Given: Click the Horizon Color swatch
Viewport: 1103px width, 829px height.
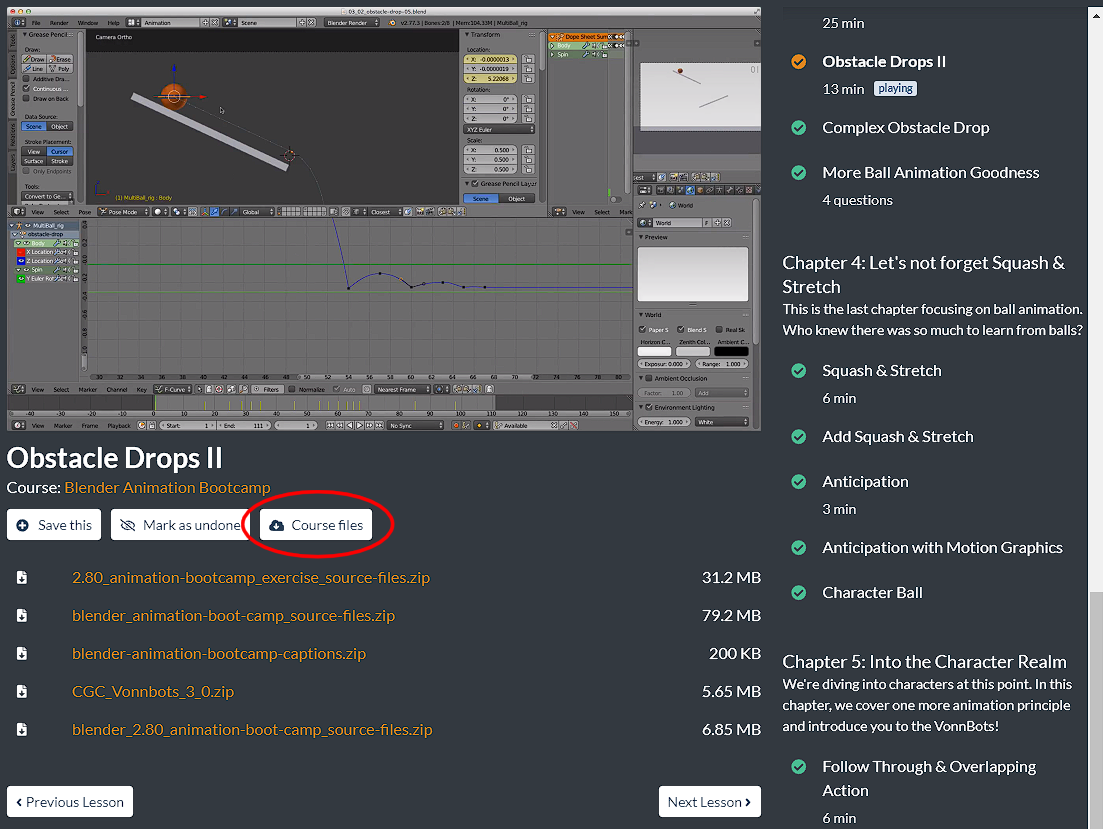Looking at the screenshot, I should [654, 351].
